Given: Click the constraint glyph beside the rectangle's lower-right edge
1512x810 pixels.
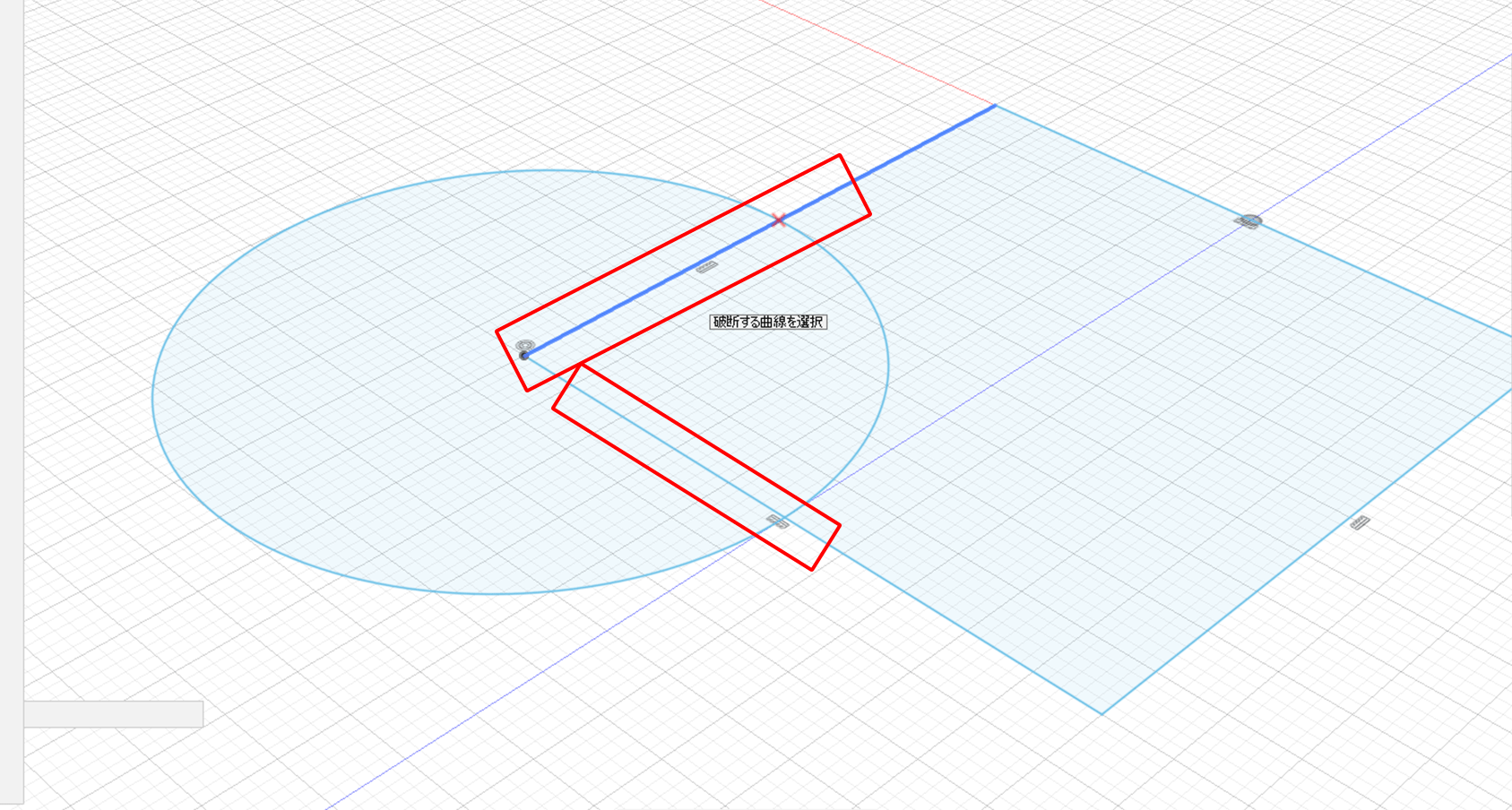Looking at the screenshot, I should point(1360,523).
